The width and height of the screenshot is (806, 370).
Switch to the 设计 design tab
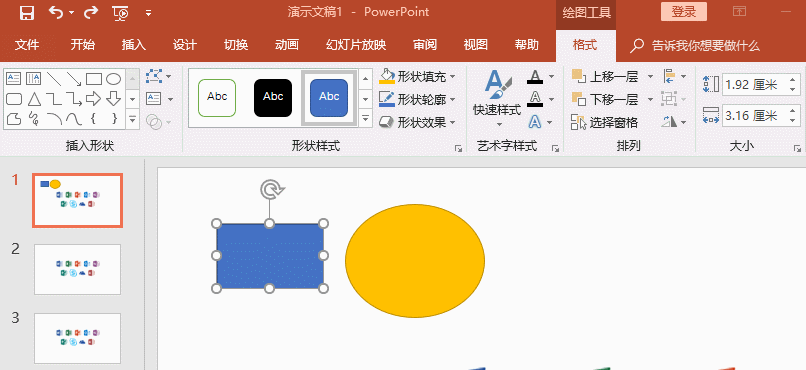click(185, 45)
